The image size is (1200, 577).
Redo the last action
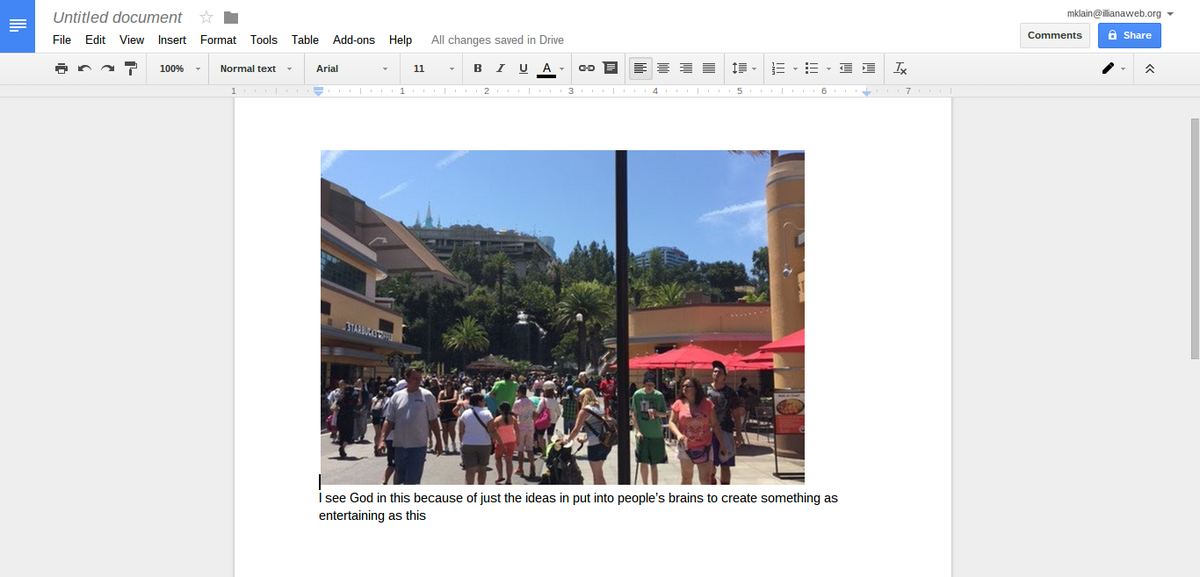[x=107, y=68]
